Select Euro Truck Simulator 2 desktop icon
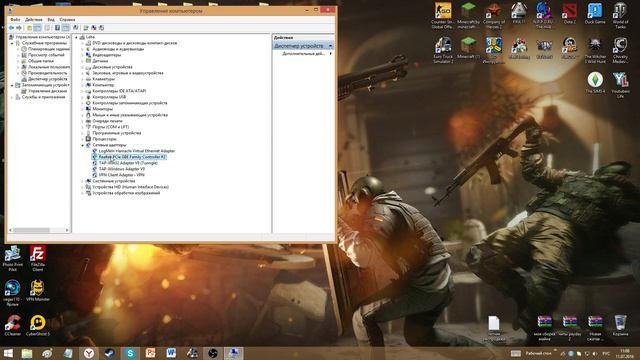The image size is (640, 360). (443, 50)
